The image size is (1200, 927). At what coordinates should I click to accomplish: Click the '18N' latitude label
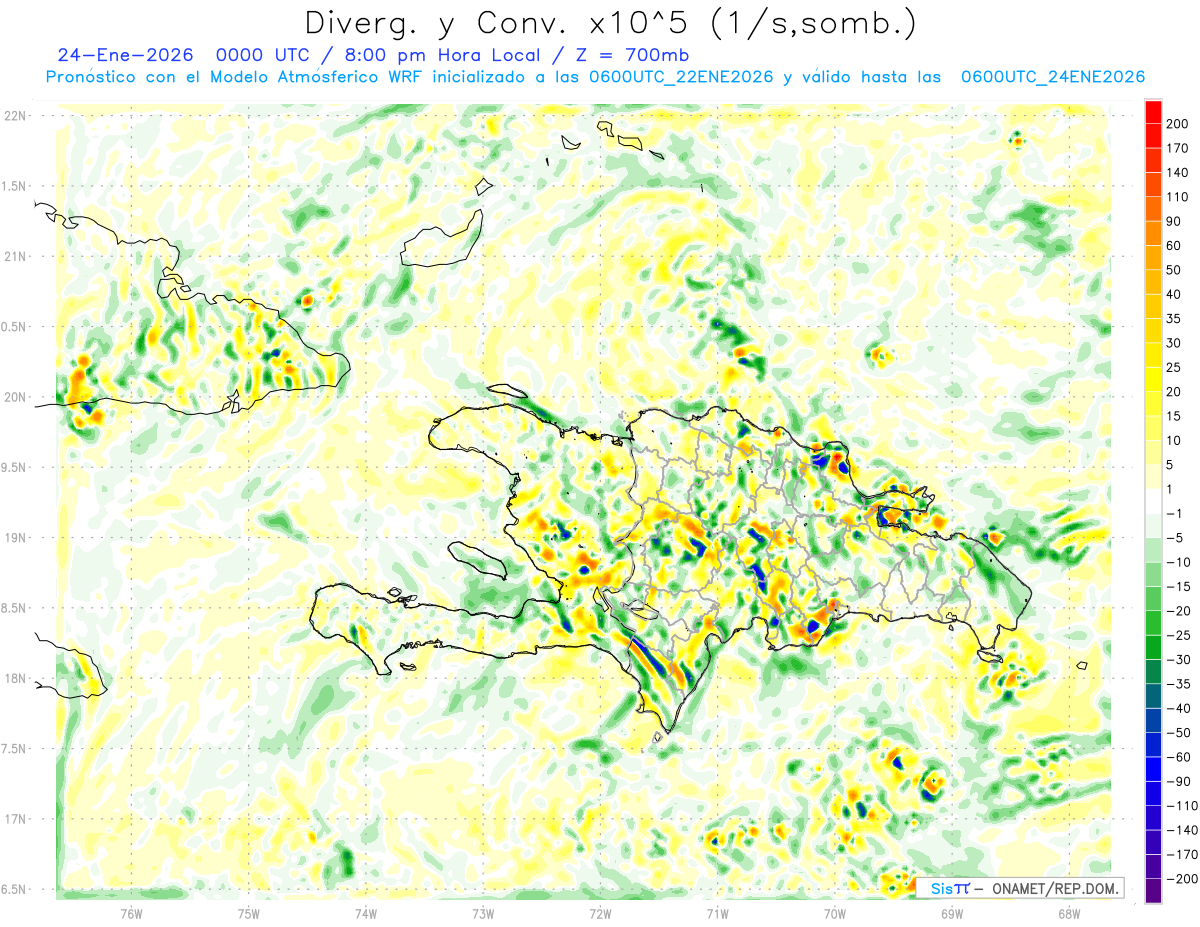[14, 678]
